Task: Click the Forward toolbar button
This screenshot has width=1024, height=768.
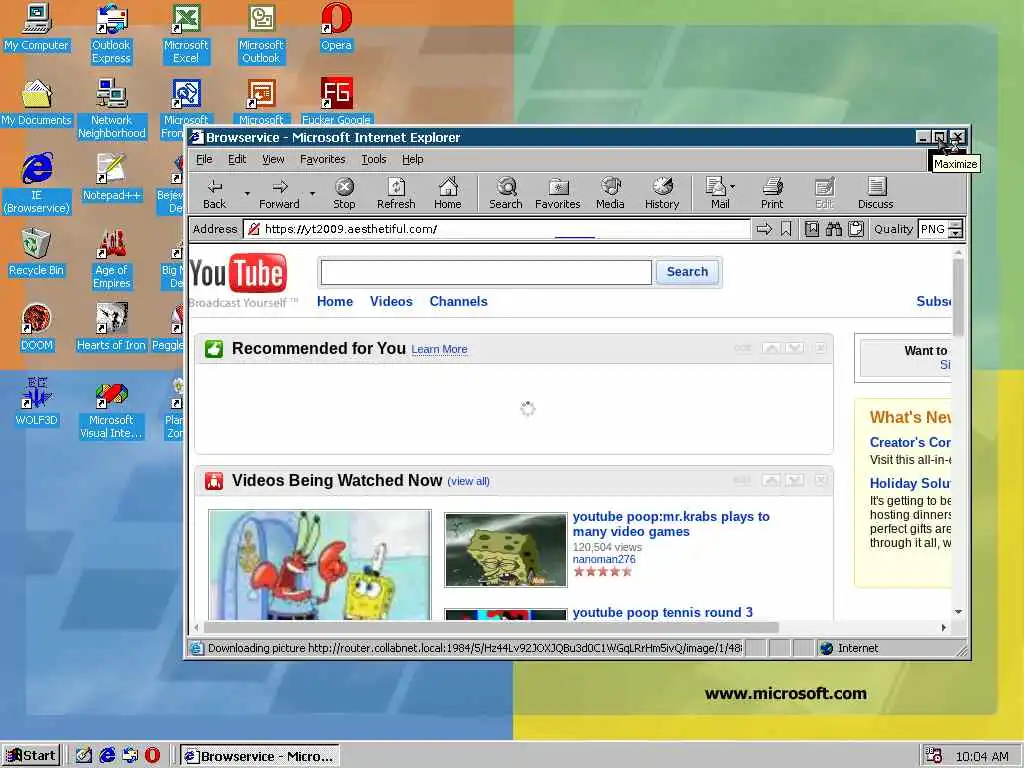Action: click(x=279, y=193)
